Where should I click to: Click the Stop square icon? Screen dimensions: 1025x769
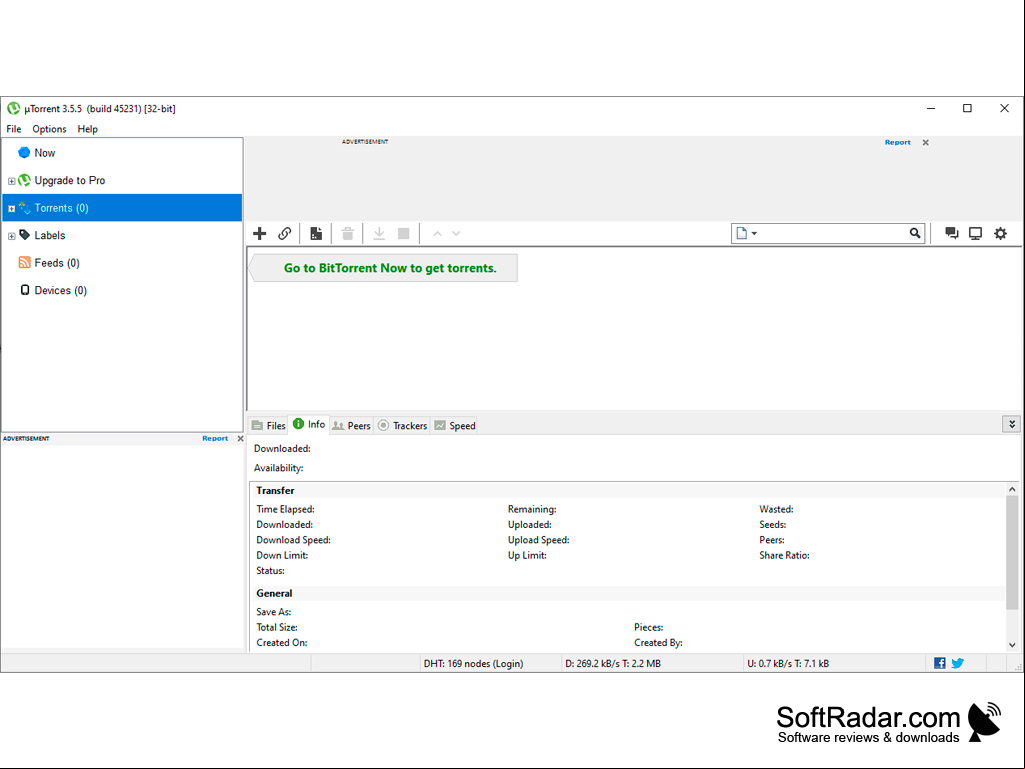(x=404, y=233)
